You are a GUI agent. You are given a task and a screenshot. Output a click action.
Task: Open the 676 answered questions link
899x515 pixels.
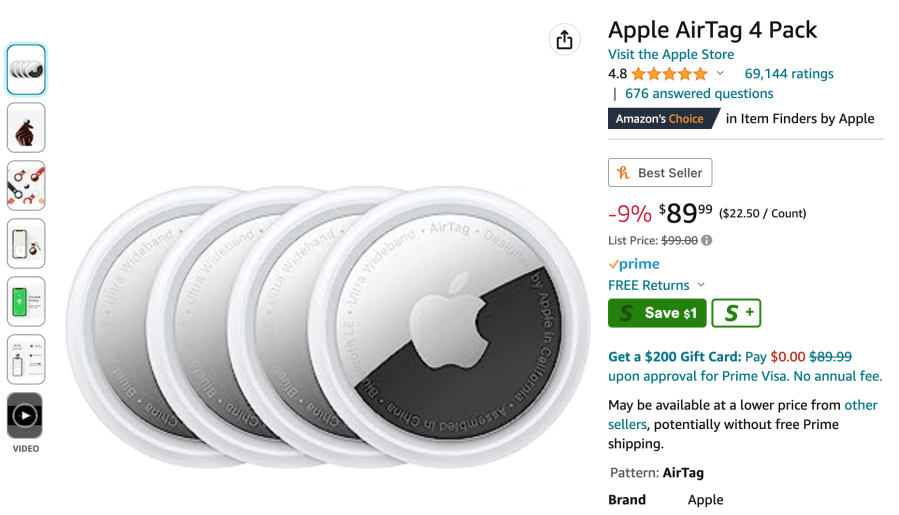tap(699, 94)
